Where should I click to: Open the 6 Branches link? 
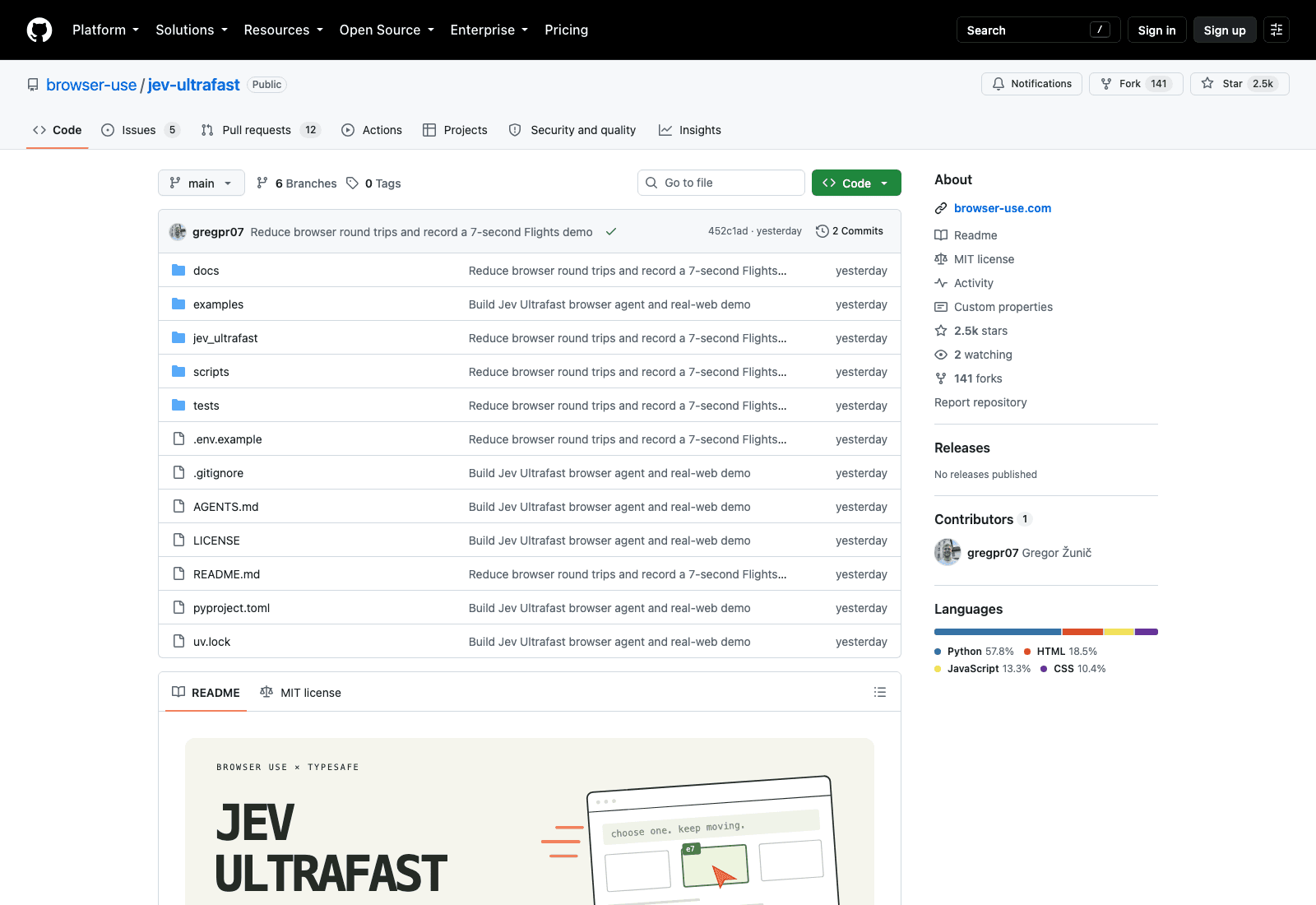point(297,183)
